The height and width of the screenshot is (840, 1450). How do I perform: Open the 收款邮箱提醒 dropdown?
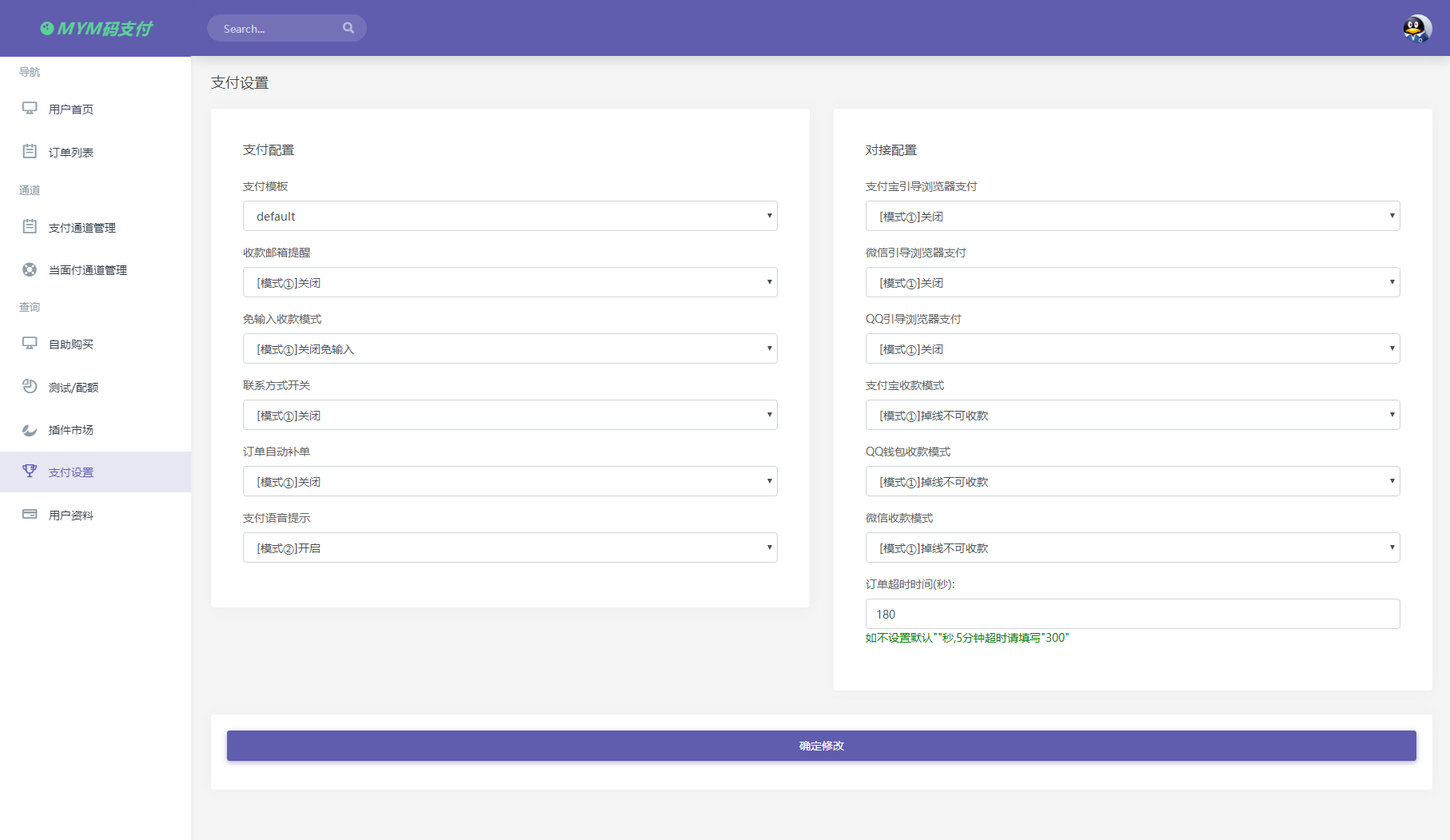(x=510, y=282)
